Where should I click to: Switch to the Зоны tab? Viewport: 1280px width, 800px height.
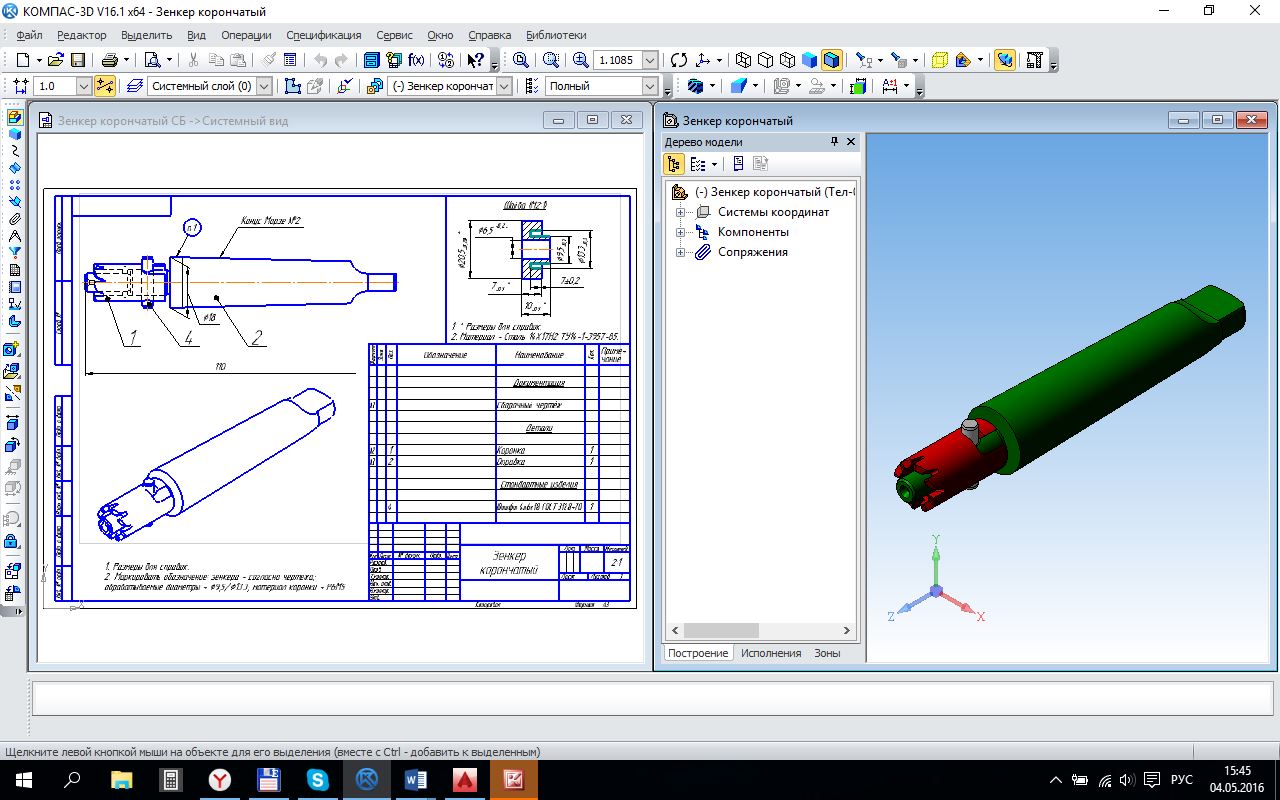827,653
